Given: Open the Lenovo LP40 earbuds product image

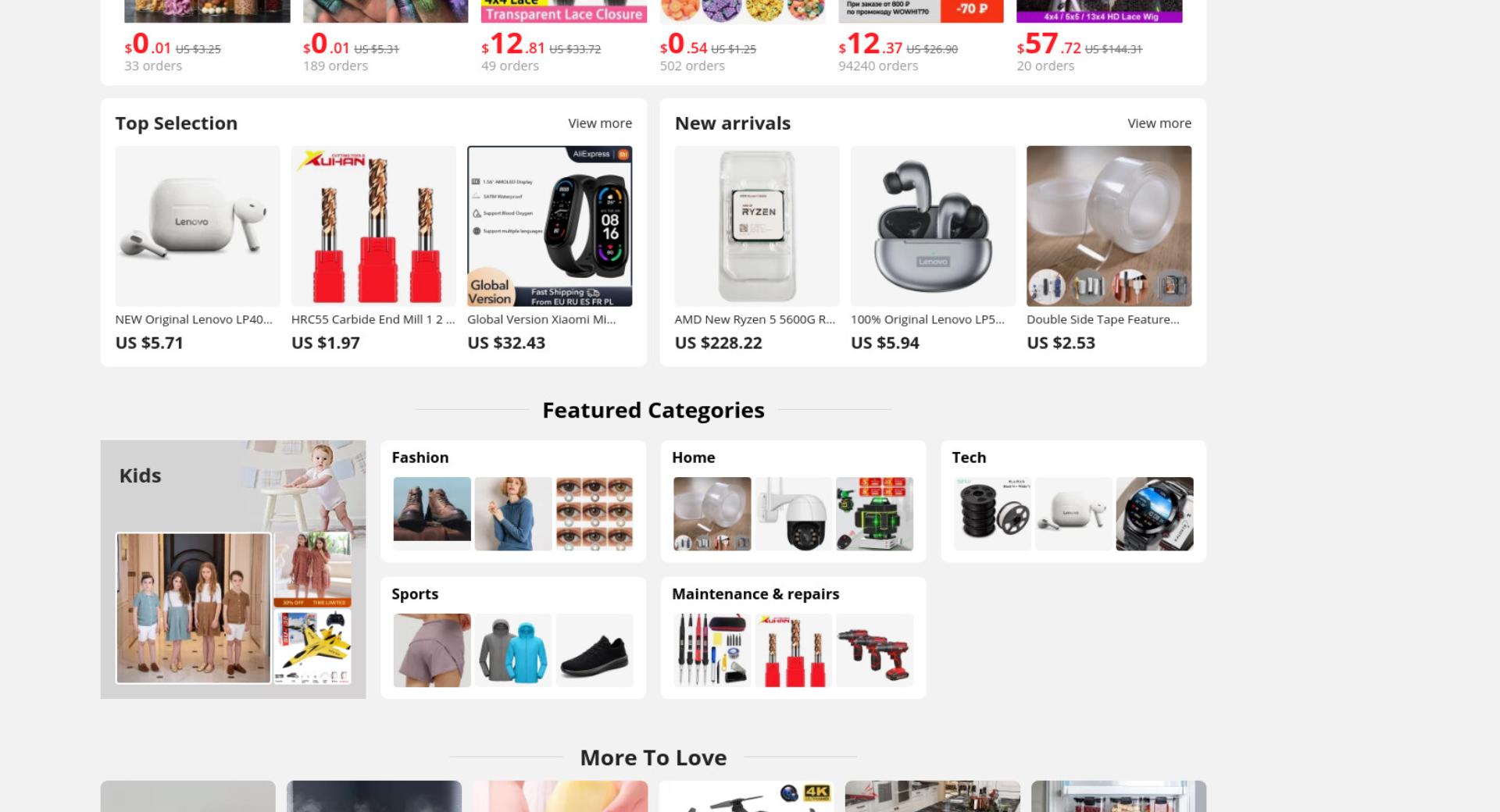Looking at the screenshot, I should pos(198,226).
